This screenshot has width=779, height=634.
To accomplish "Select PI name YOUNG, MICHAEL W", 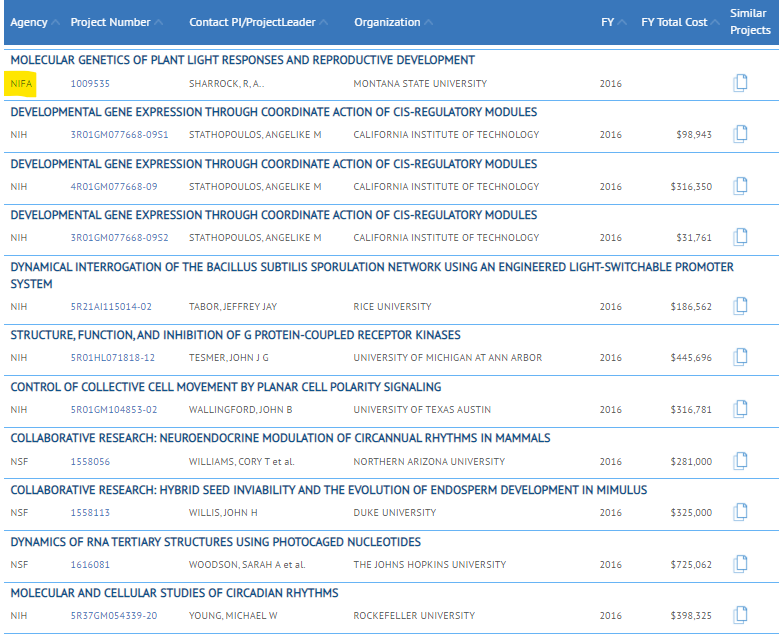I will point(233,616).
